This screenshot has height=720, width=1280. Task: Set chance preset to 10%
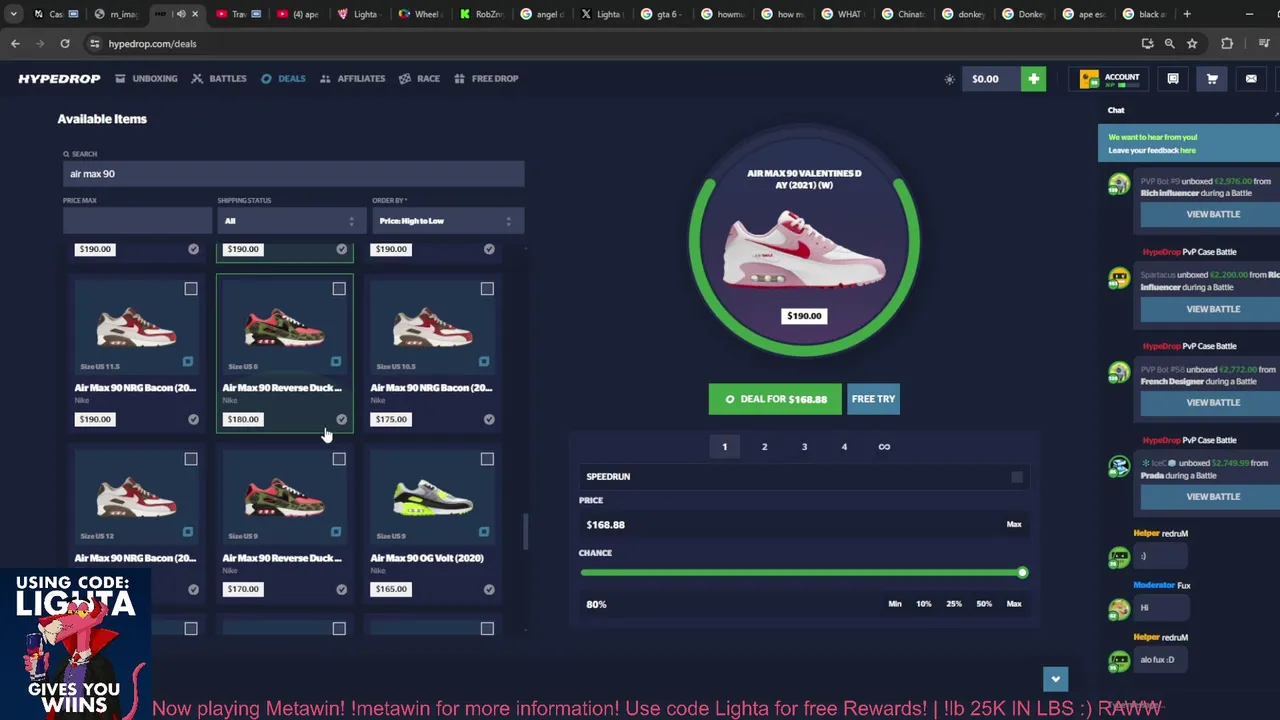click(x=924, y=604)
